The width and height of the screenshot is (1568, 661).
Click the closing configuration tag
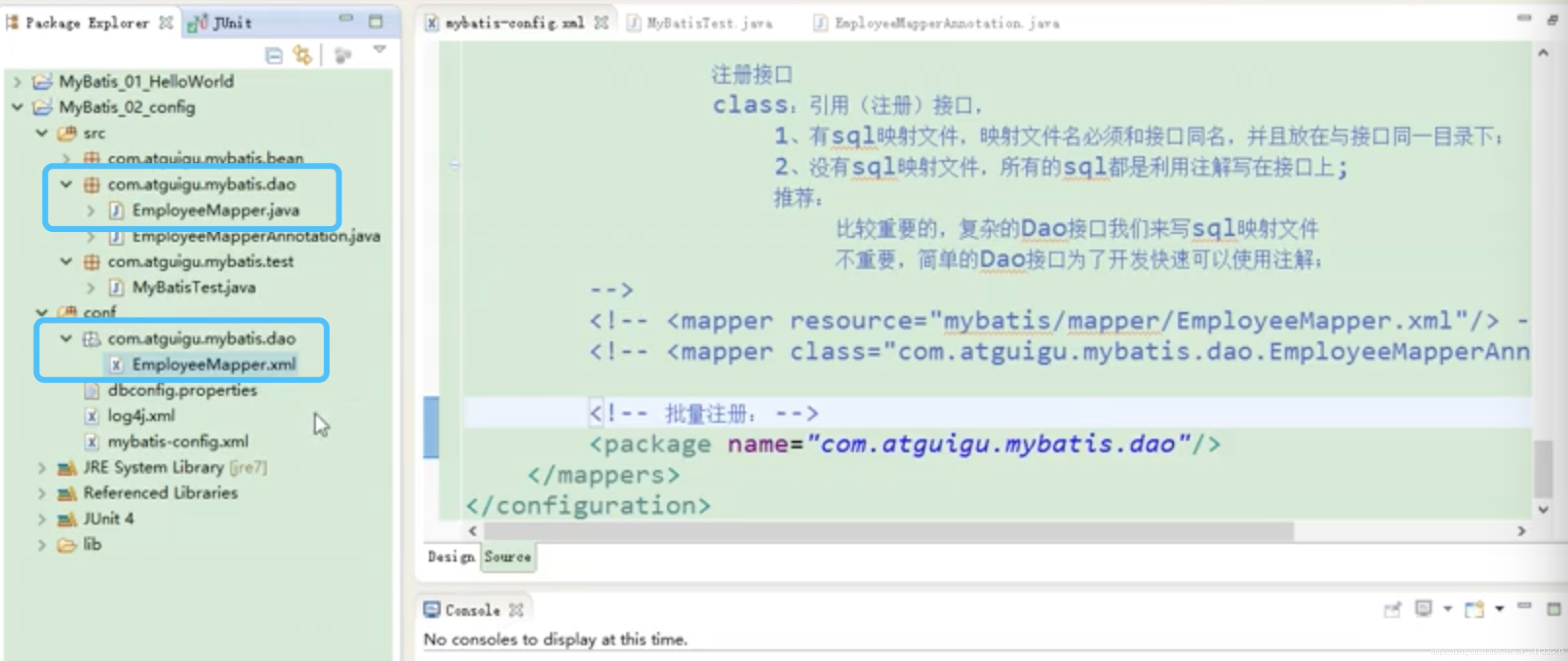point(588,506)
